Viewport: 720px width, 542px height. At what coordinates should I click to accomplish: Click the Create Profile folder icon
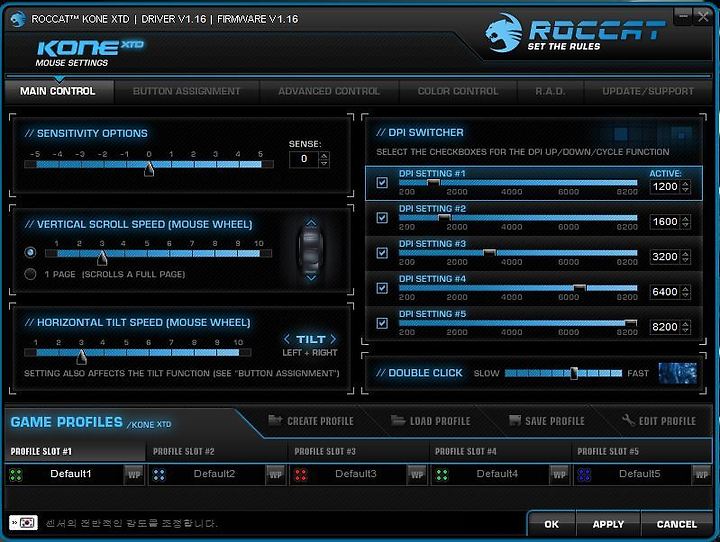275,420
